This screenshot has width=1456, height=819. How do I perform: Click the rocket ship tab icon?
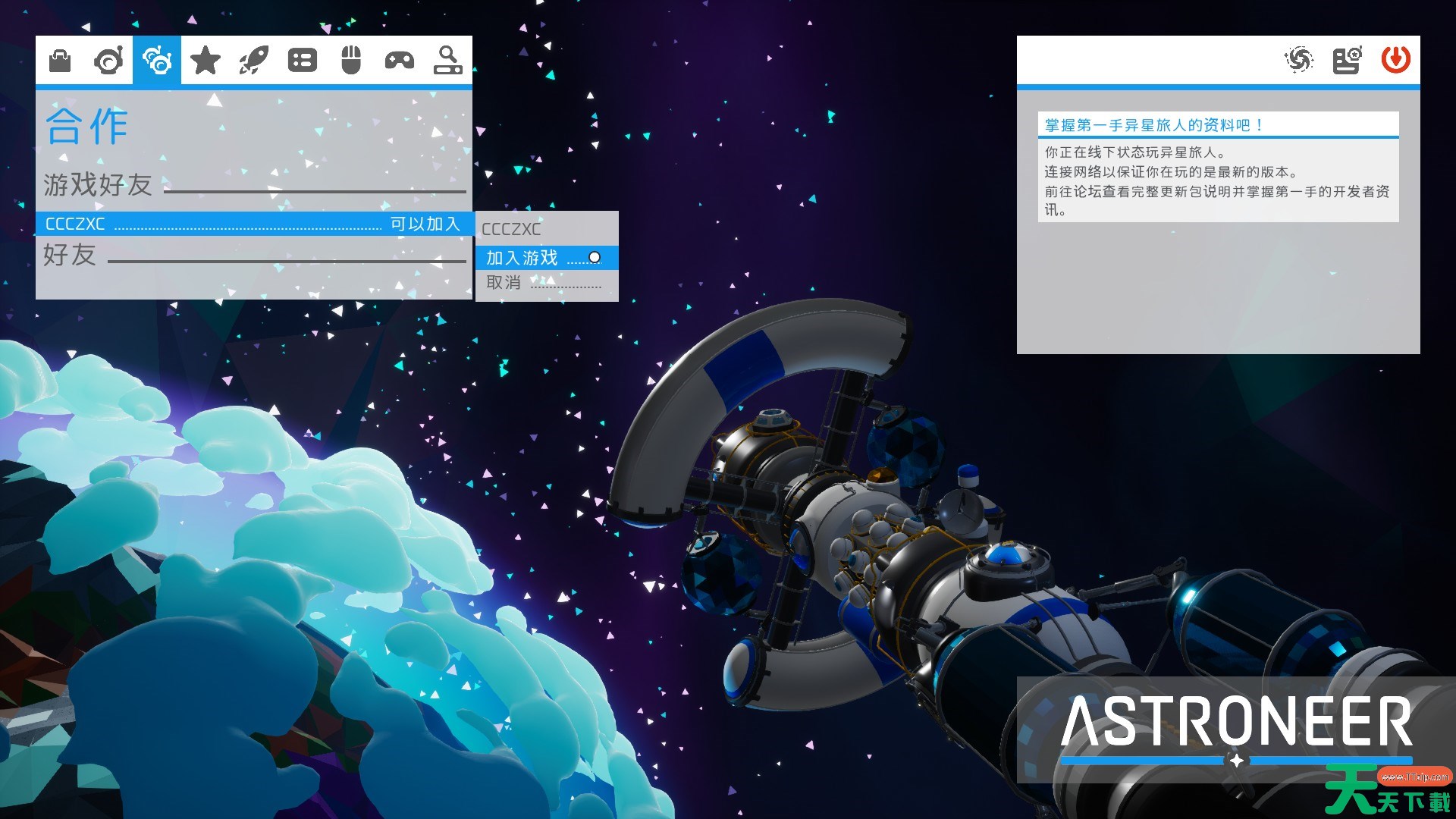254,60
